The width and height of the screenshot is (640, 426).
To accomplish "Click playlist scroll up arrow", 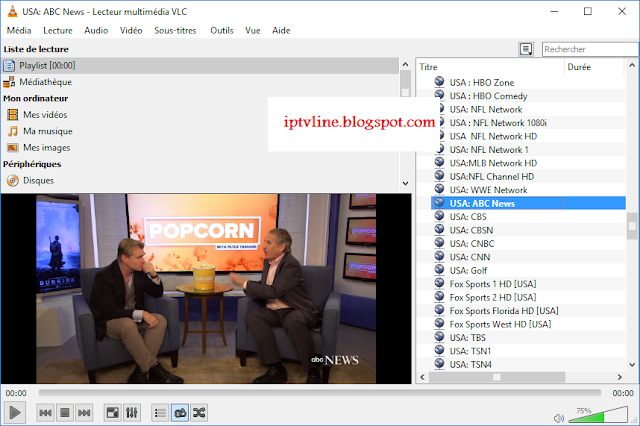I will pyautogui.click(x=632, y=65).
